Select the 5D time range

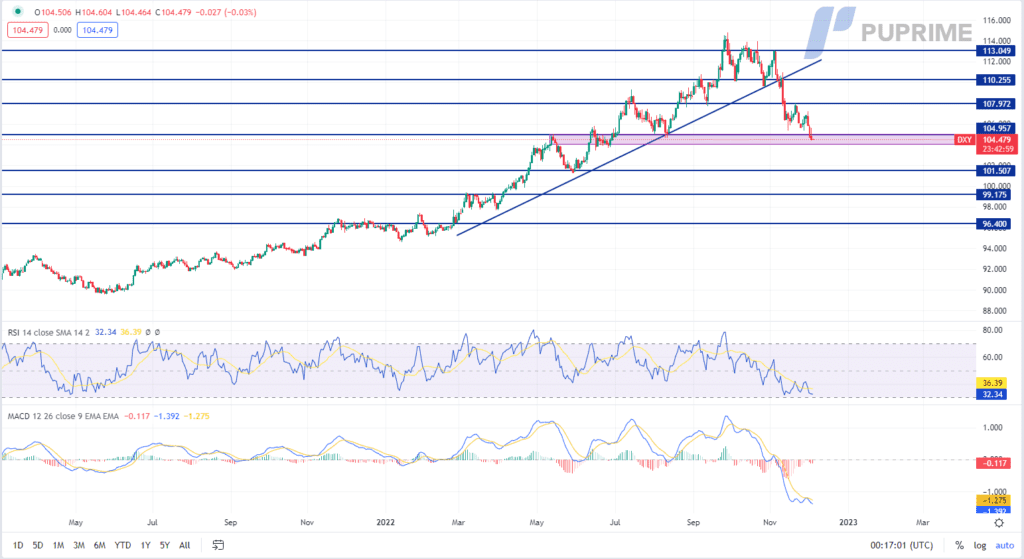38,545
